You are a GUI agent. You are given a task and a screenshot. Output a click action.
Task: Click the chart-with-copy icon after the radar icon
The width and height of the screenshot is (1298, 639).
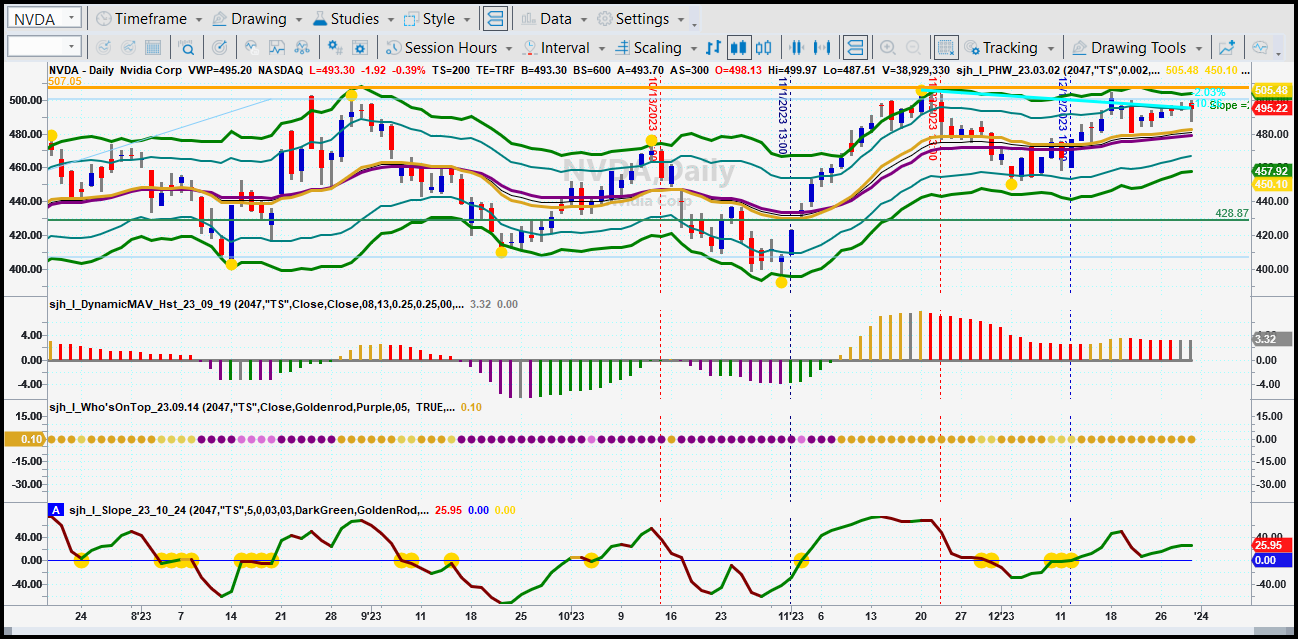(x=252, y=48)
